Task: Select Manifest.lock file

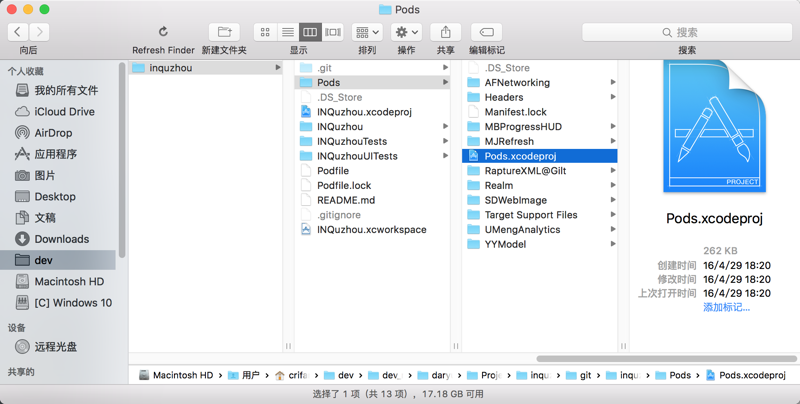Action: tap(540, 112)
